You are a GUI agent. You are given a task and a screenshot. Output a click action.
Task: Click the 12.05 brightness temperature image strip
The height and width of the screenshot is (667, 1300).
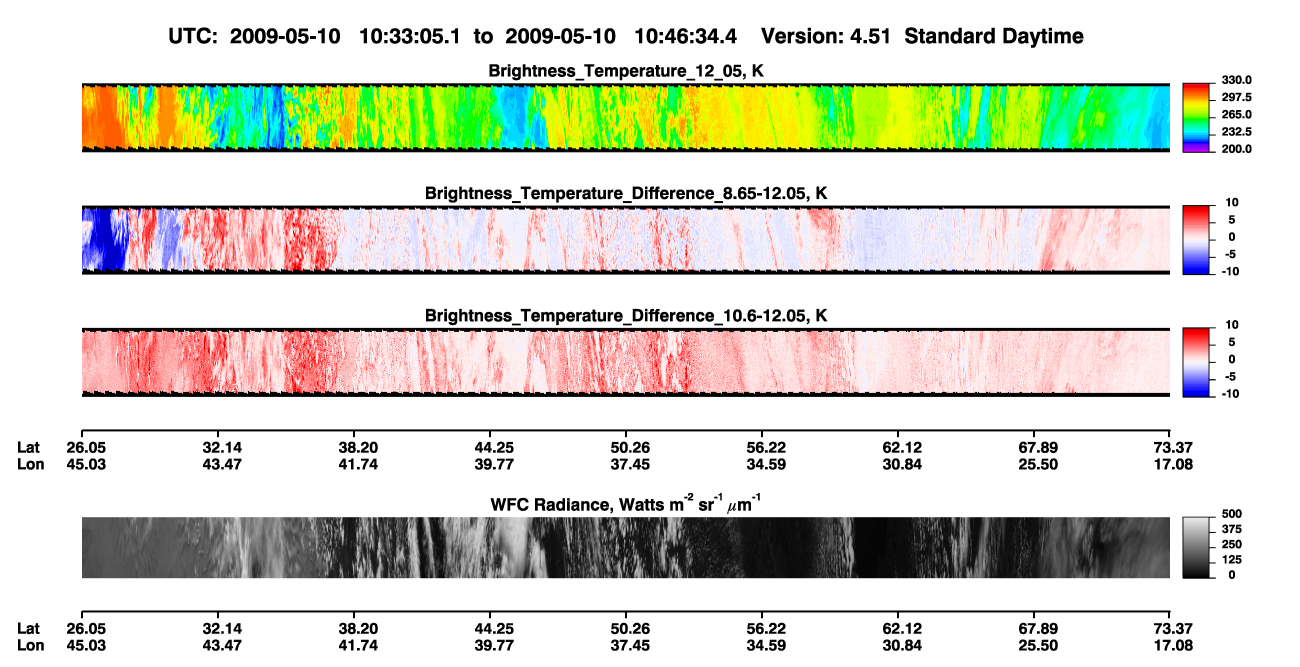pos(625,118)
